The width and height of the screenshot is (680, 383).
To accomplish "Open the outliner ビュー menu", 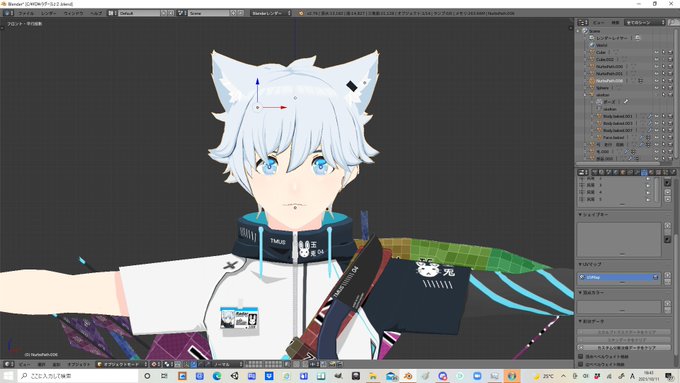I will coord(599,23).
